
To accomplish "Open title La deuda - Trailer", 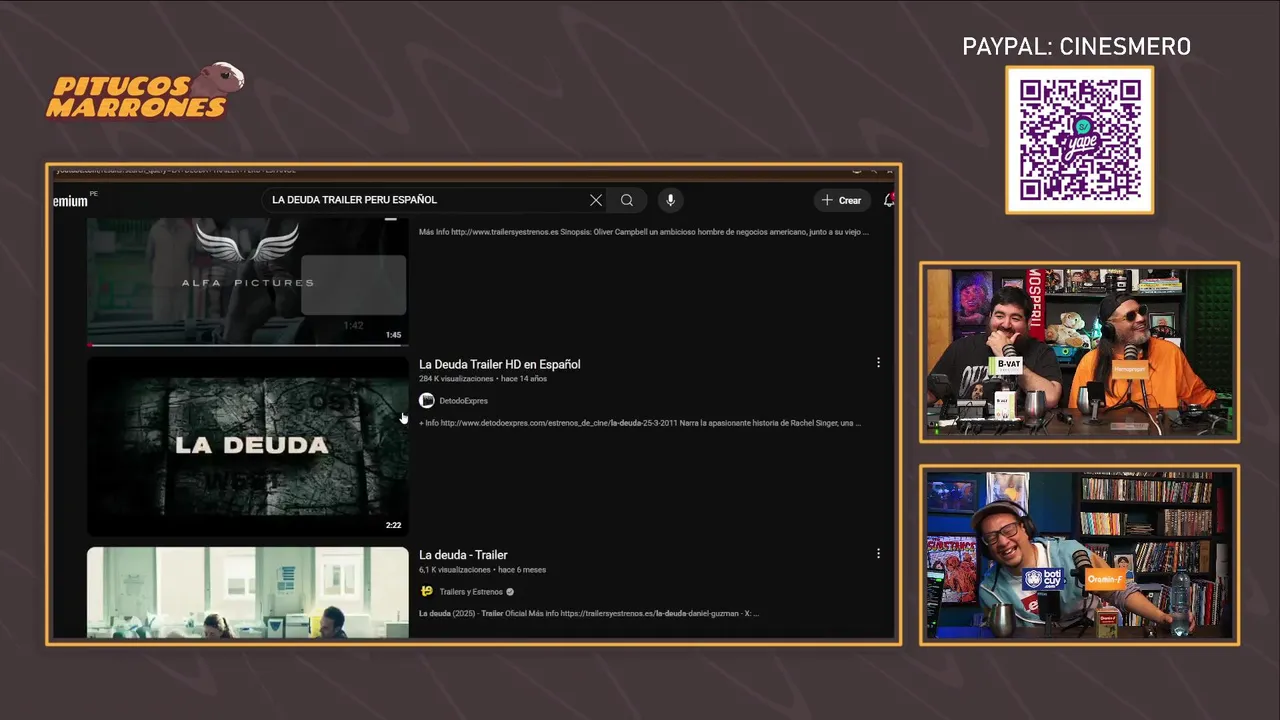I will 463,555.
